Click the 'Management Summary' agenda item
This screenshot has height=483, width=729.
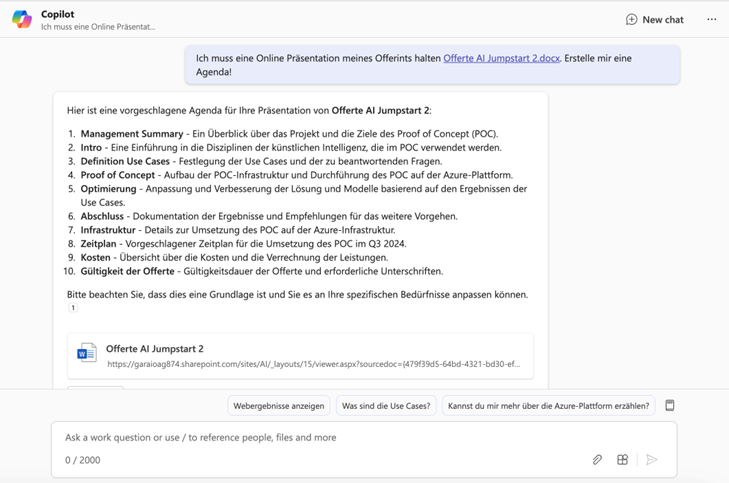pos(132,134)
